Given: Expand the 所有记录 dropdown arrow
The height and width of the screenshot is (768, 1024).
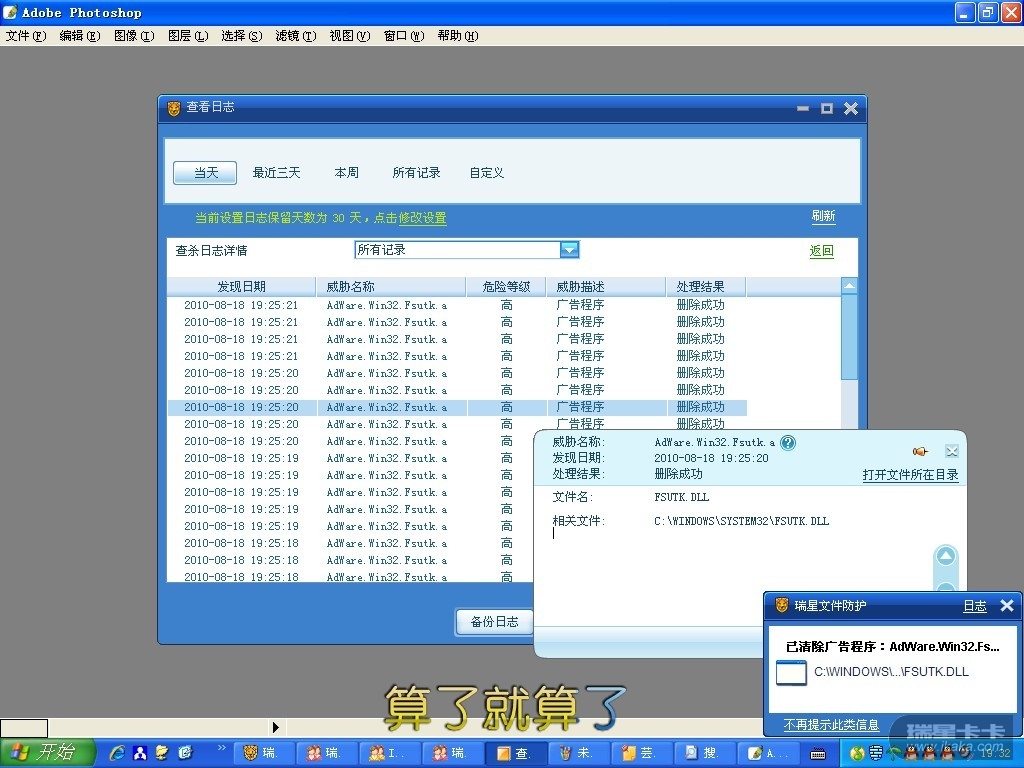Looking at the screenshot, I should tap(569, 249).
